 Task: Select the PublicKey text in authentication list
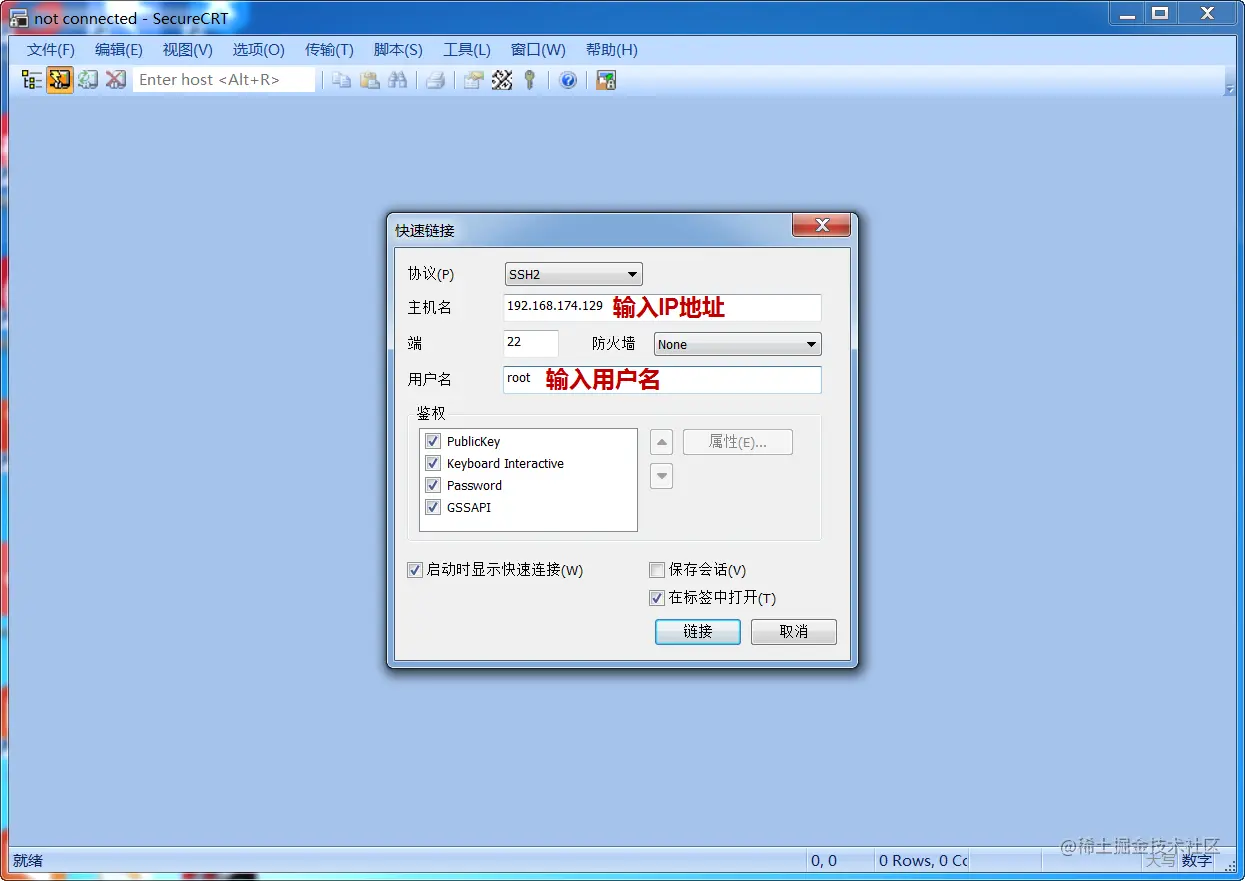point(473,441)
